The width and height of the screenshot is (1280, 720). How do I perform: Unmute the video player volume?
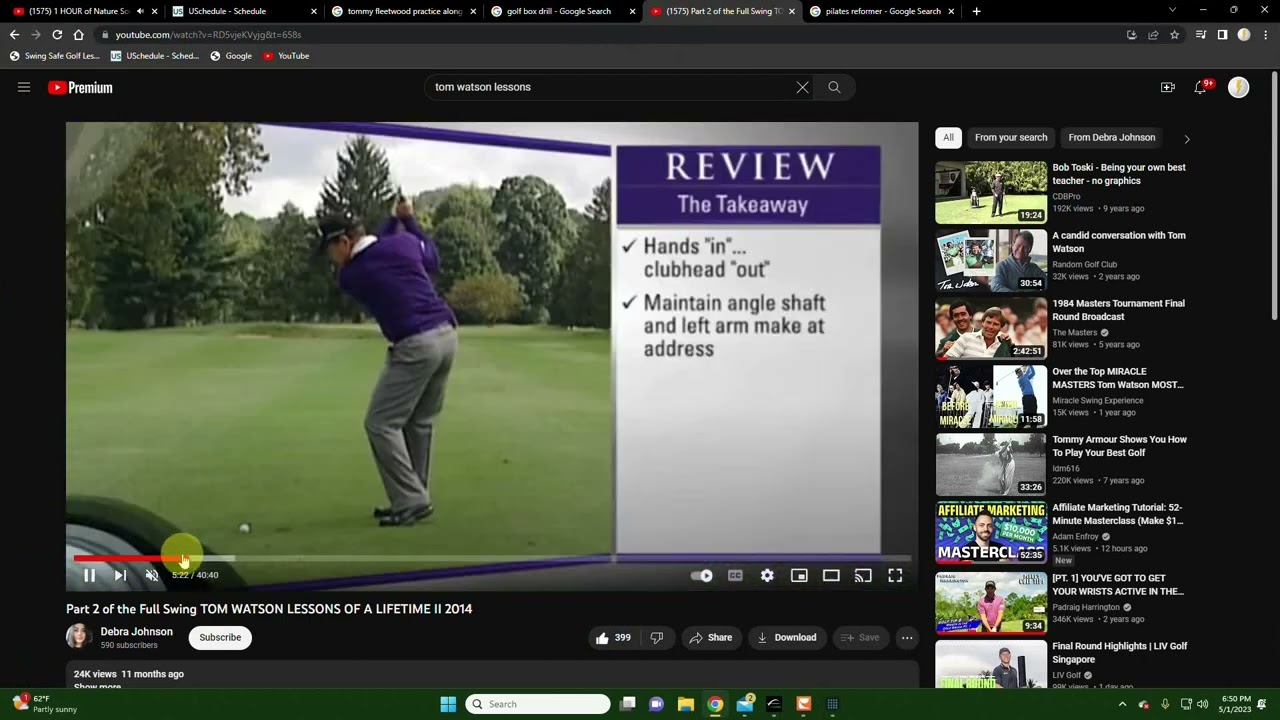click(x=152, y=575)
